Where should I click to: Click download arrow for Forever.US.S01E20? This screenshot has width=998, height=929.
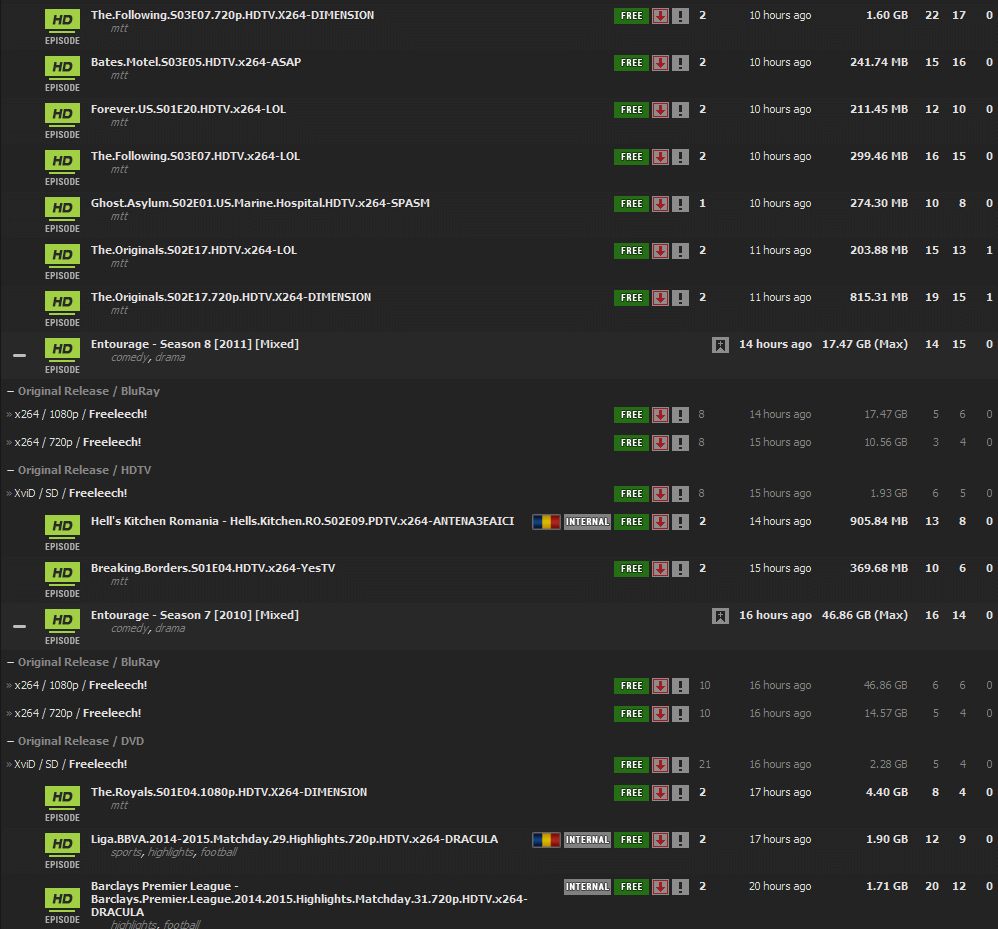(x=660, y=110)
